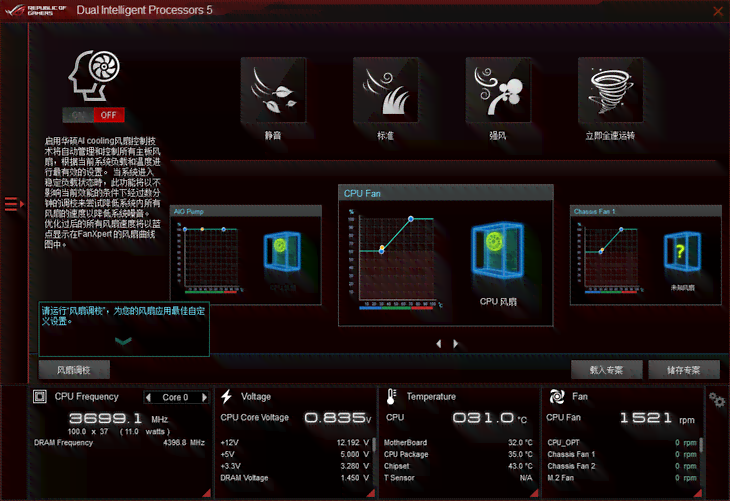Go to previous fan with left arrow
Image resolution: width=730 pixels, height=501 pixels.
[x=439, y=344]
